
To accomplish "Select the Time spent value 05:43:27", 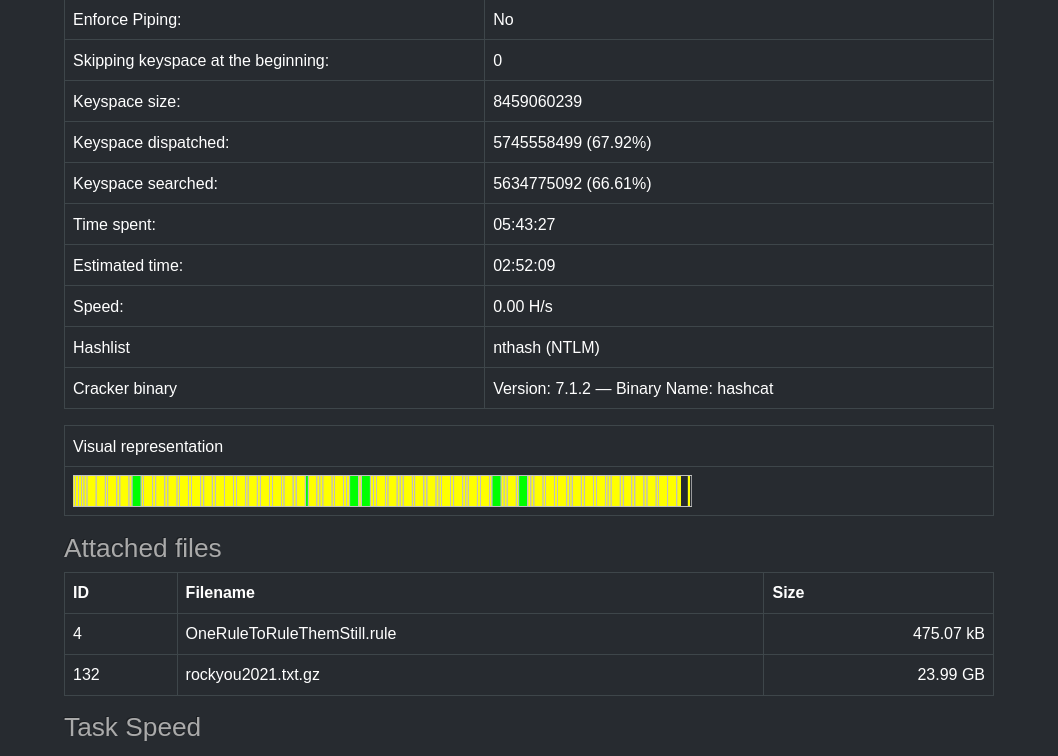I will [x=524, y=224].
